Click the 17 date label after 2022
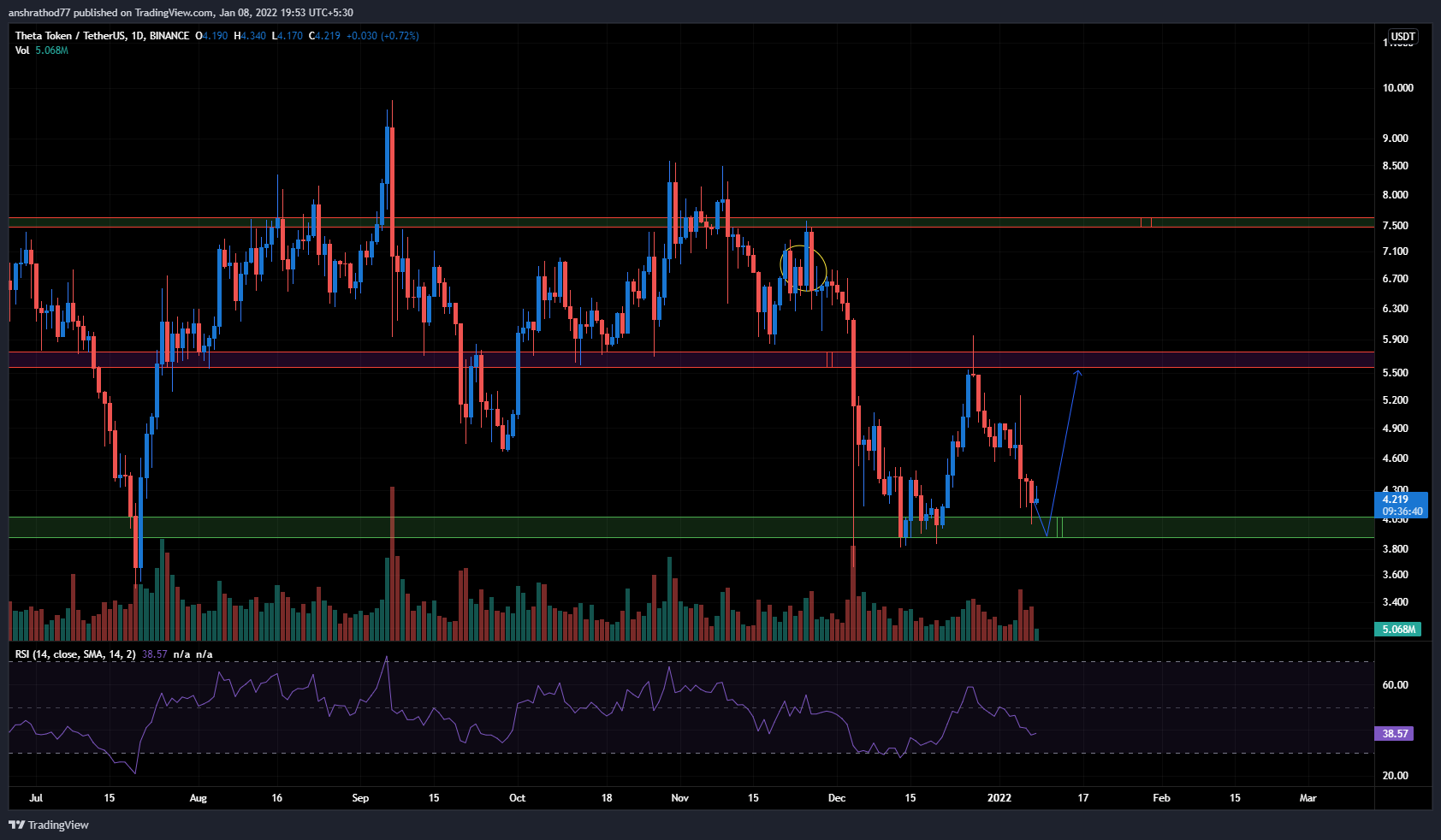The image size is (1441, 840). (x=1083, y=798)
